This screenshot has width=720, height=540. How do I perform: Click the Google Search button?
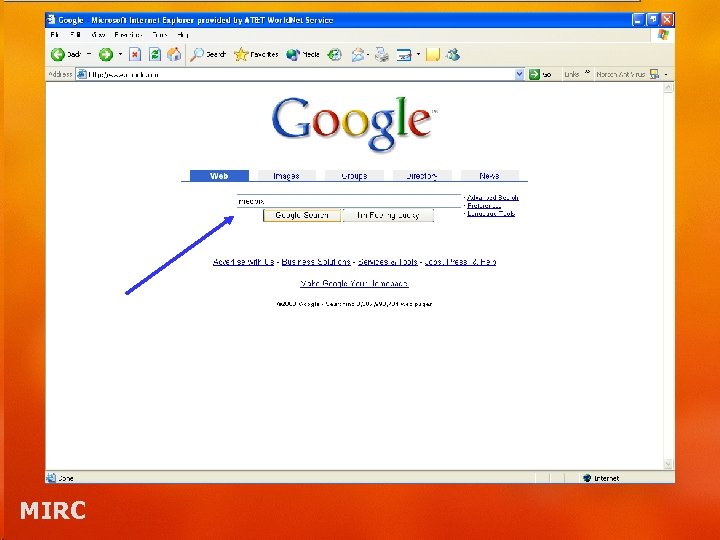pyautogui.click(x=302, y=215)
